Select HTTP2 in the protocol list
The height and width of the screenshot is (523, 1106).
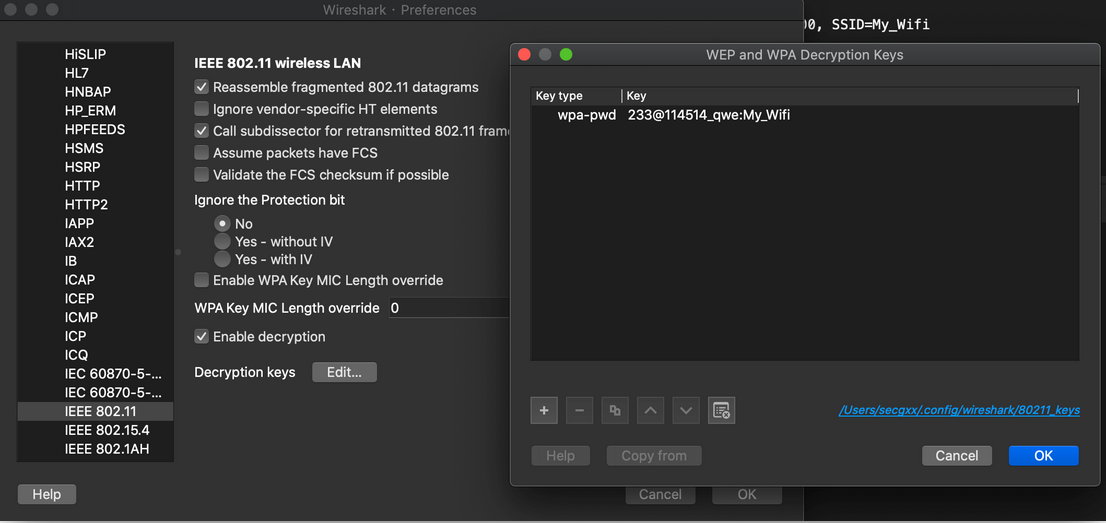coord(86,205)
